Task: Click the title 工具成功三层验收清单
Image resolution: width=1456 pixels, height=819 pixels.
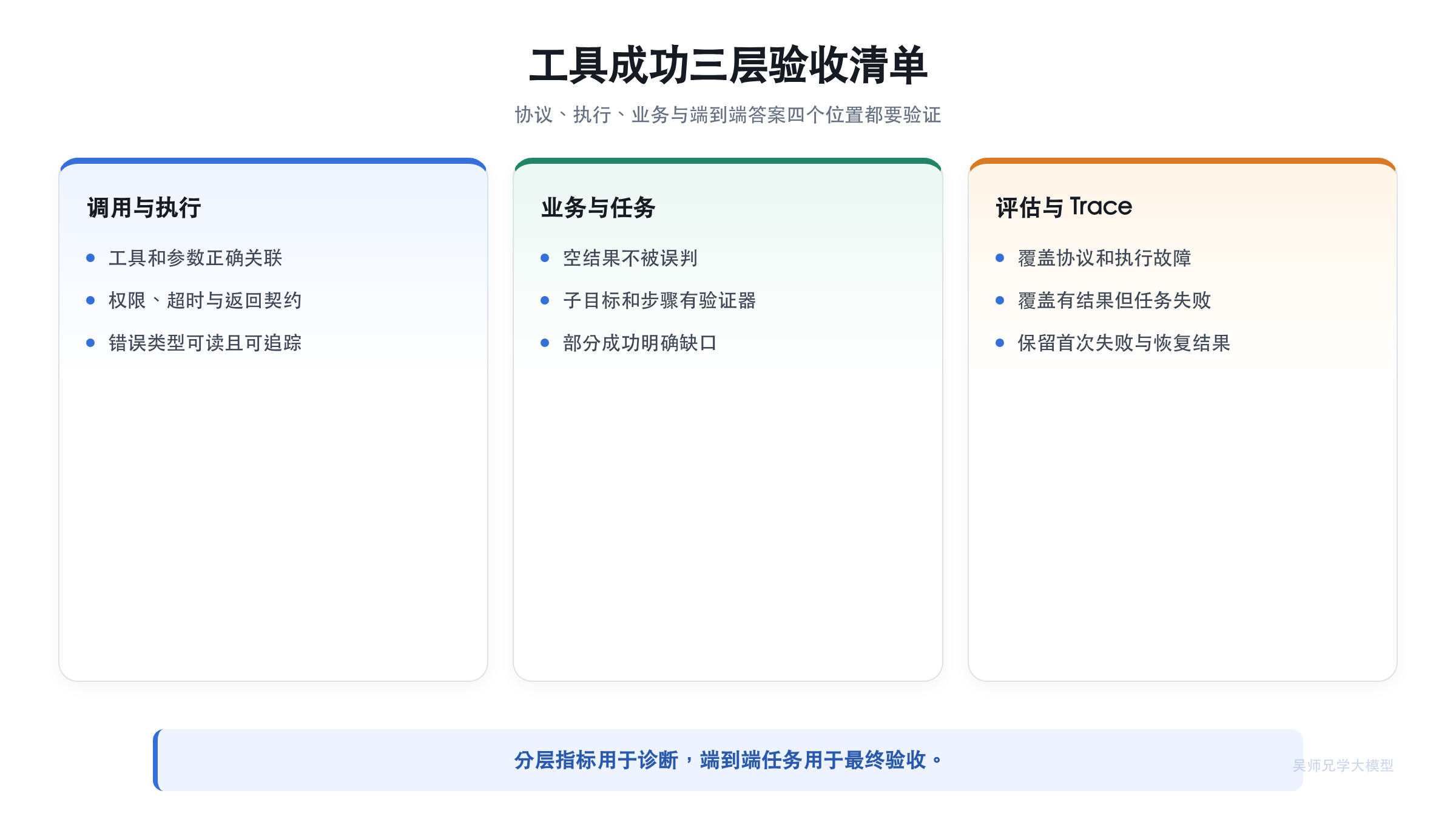Action: [728, 65]
